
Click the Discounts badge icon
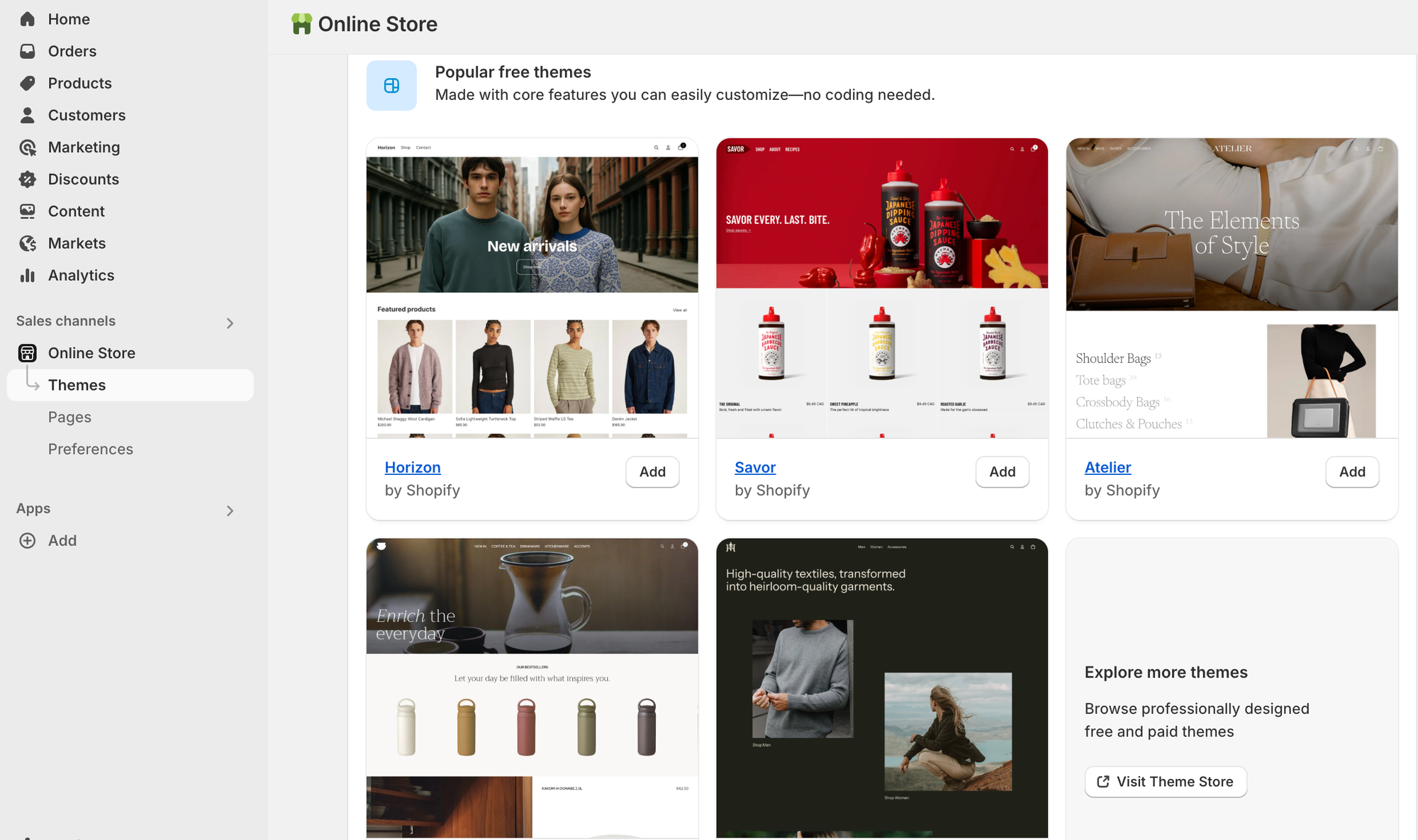pyautogui.click(x=28, y=179)
